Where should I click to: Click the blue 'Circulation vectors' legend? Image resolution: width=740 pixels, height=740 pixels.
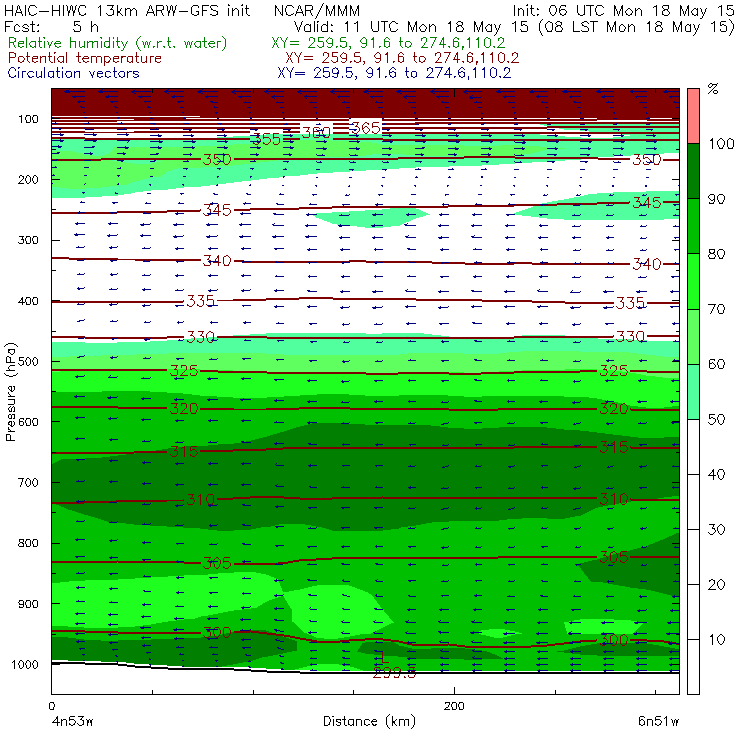click(x=73, y=73)
